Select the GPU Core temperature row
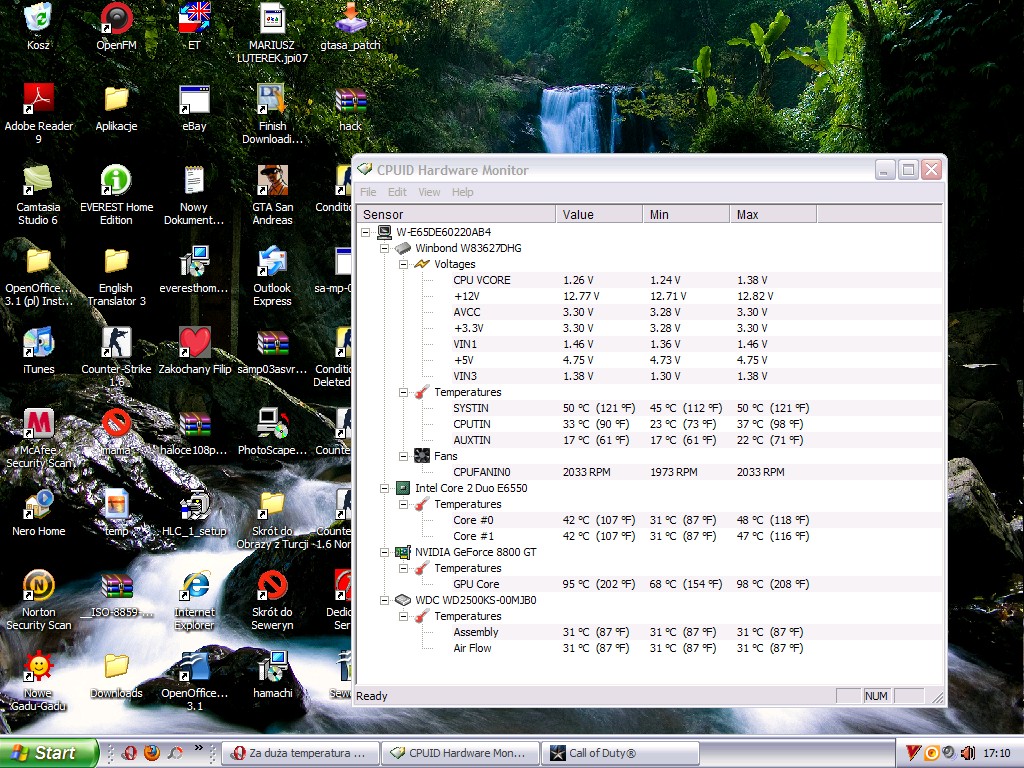 point(476,584)
